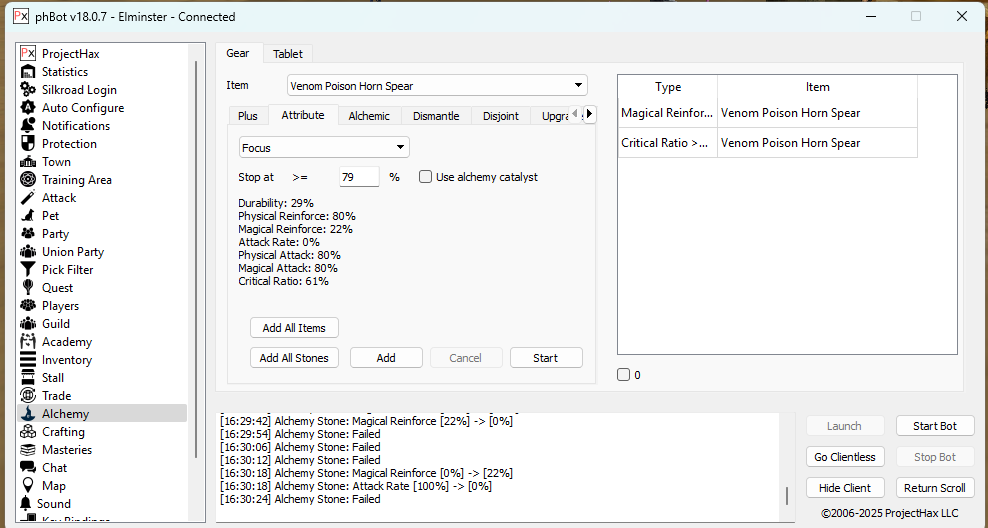This screenshot has height=528, width=988.
Task: Enable the Use alchemy catalyst checkbox
Action: [425, 177]
